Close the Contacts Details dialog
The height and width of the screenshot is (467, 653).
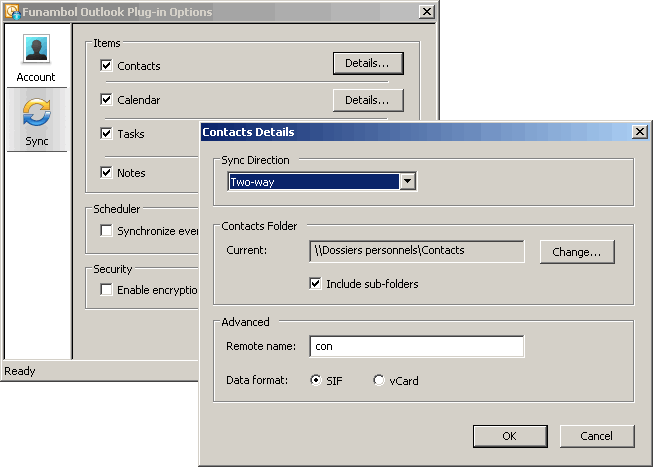coord(640,132)
